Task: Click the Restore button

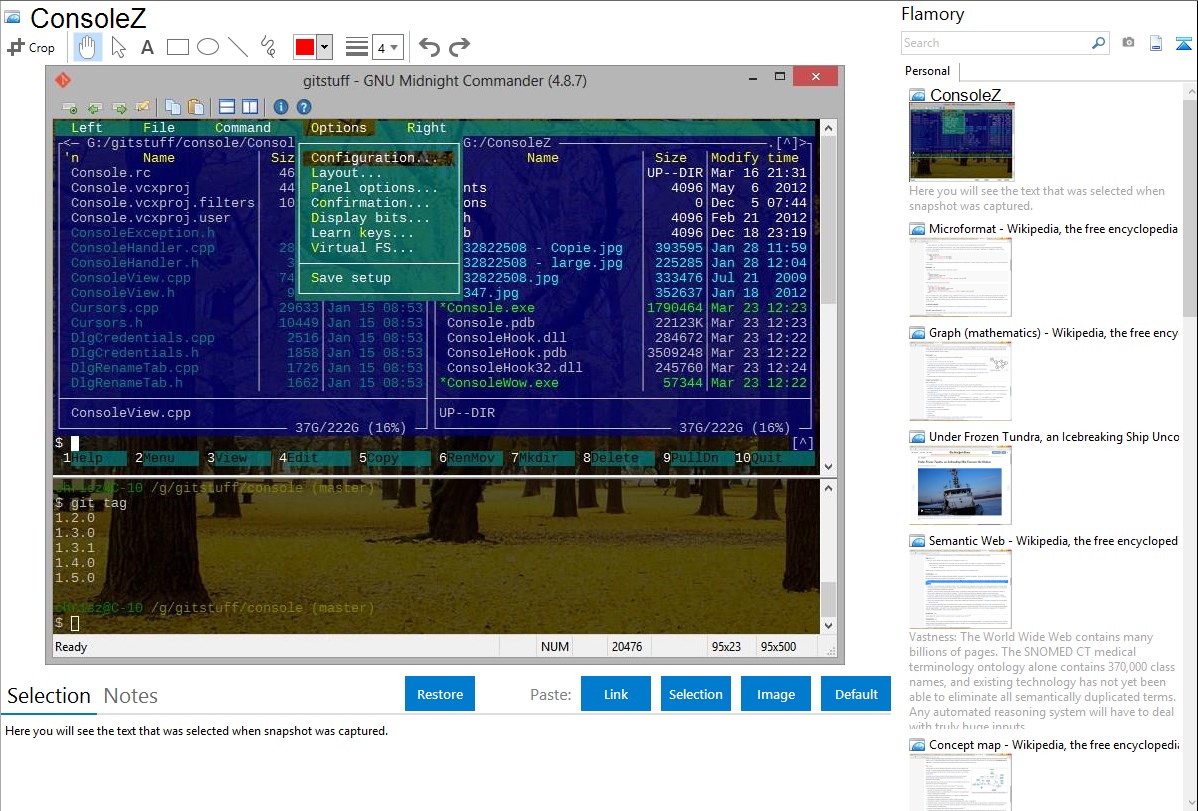Action: 440,694
